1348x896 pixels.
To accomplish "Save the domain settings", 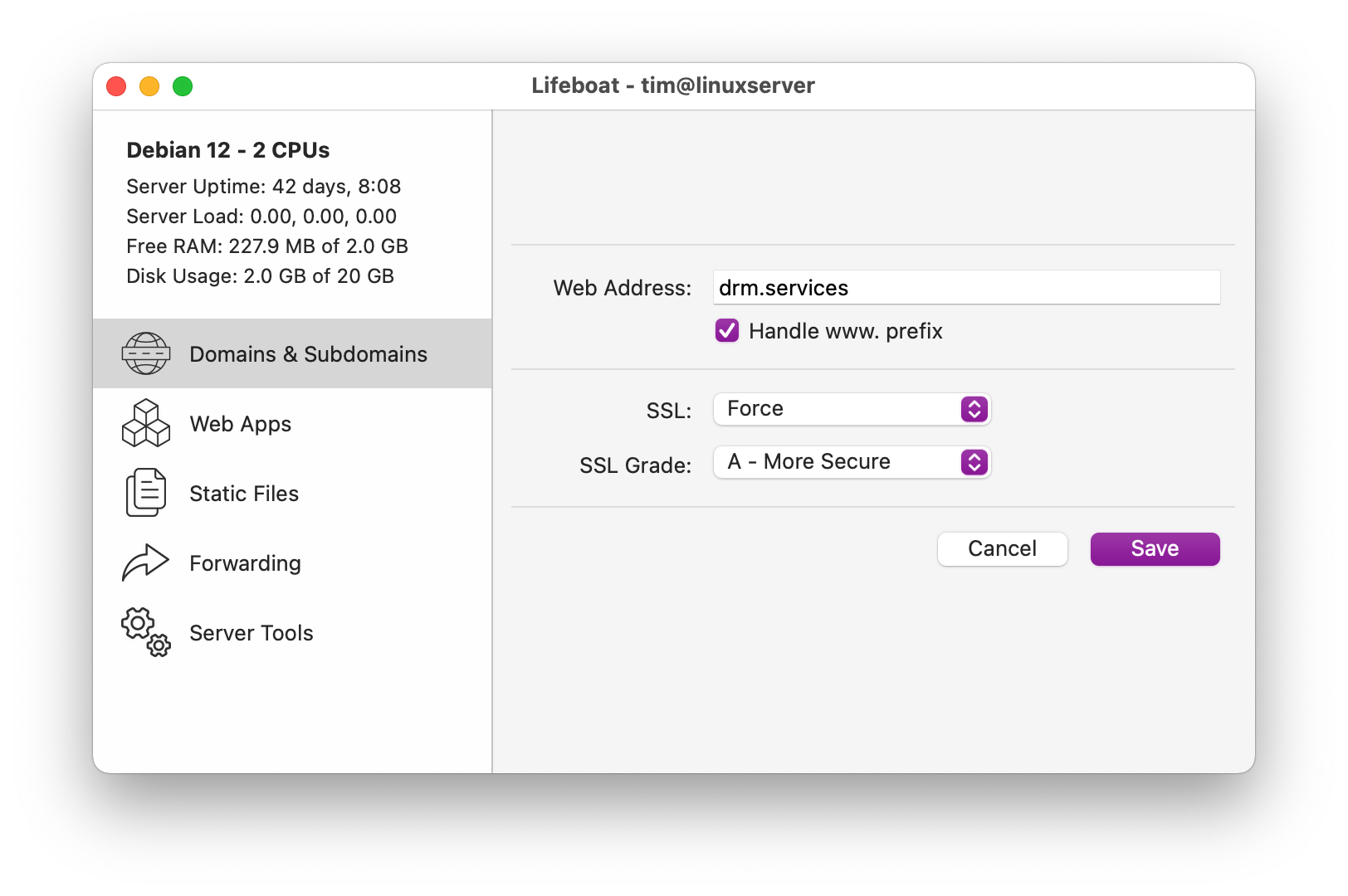I will [1155, 549].
